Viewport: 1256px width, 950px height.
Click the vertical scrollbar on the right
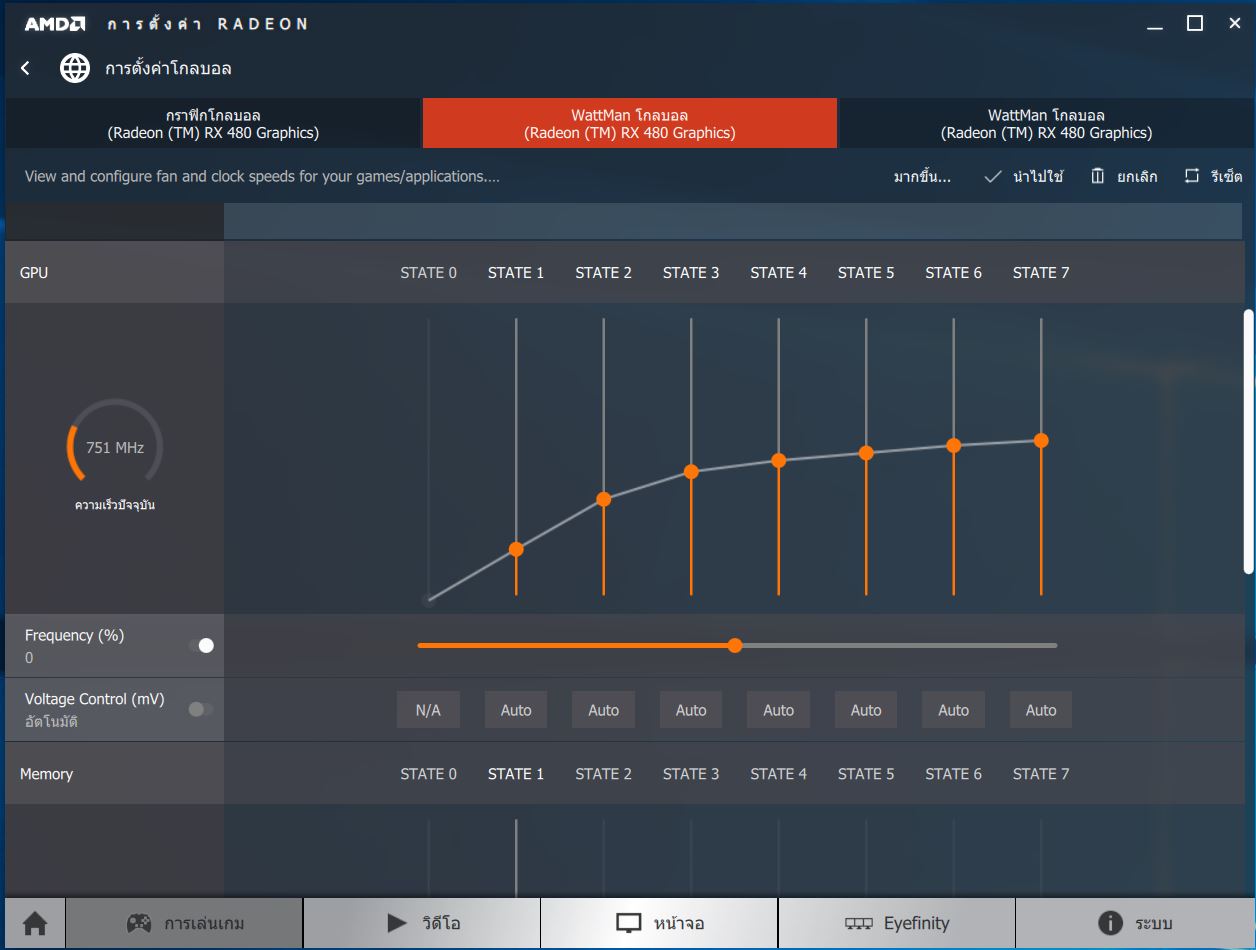tap(1247, 440)
